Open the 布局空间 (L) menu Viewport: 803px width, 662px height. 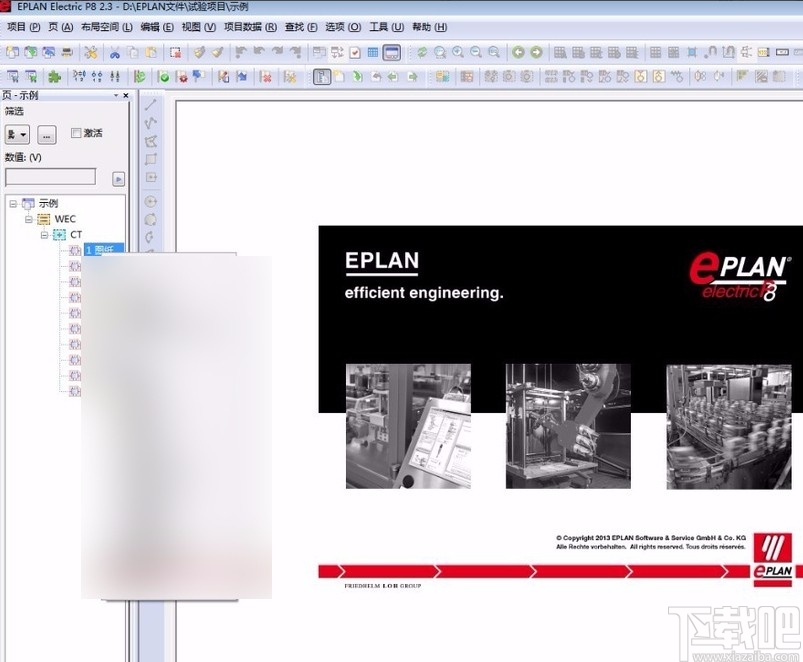(x=107, y=27)
